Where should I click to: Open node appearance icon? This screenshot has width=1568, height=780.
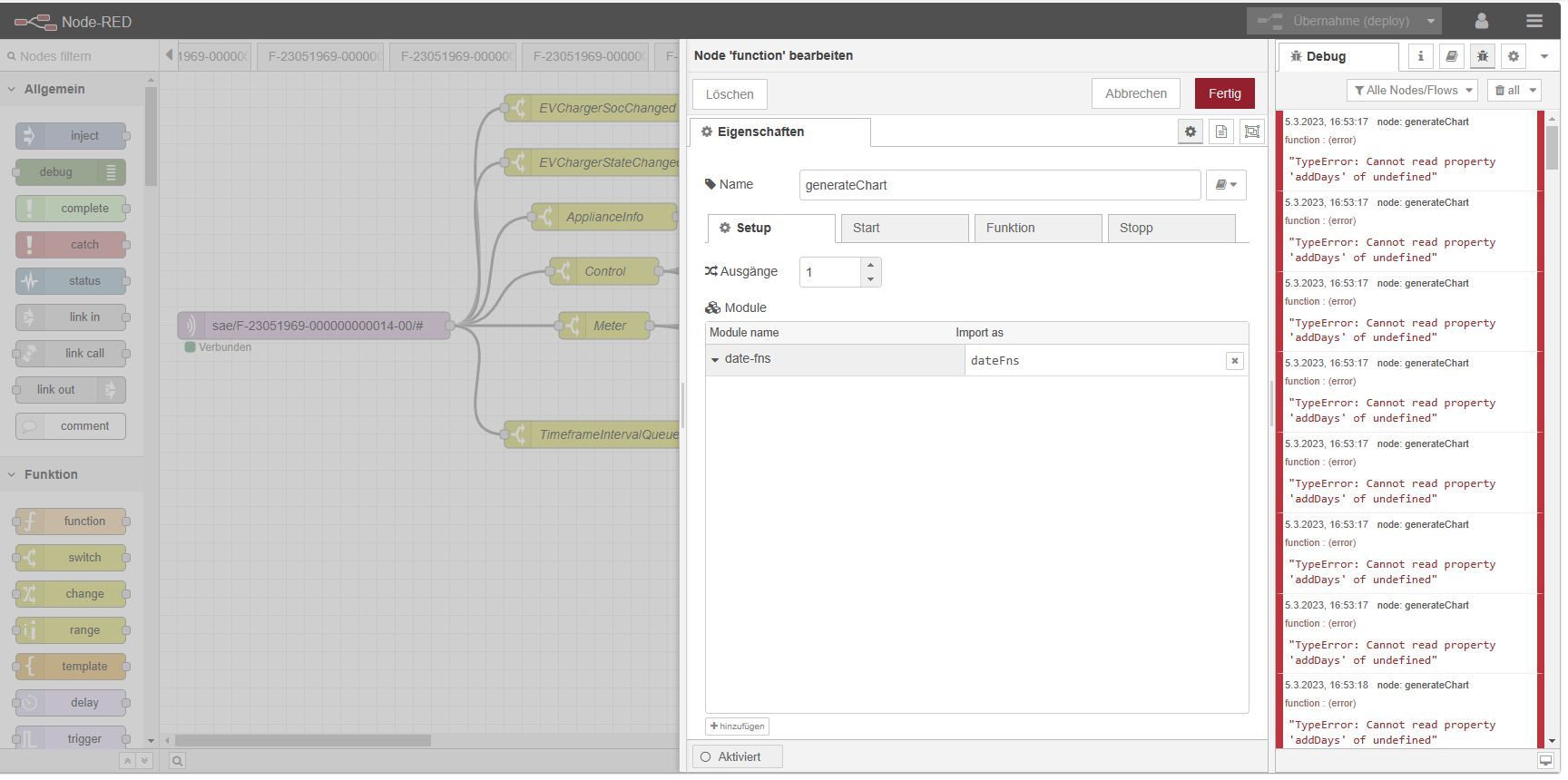(x=1252, y=132)
